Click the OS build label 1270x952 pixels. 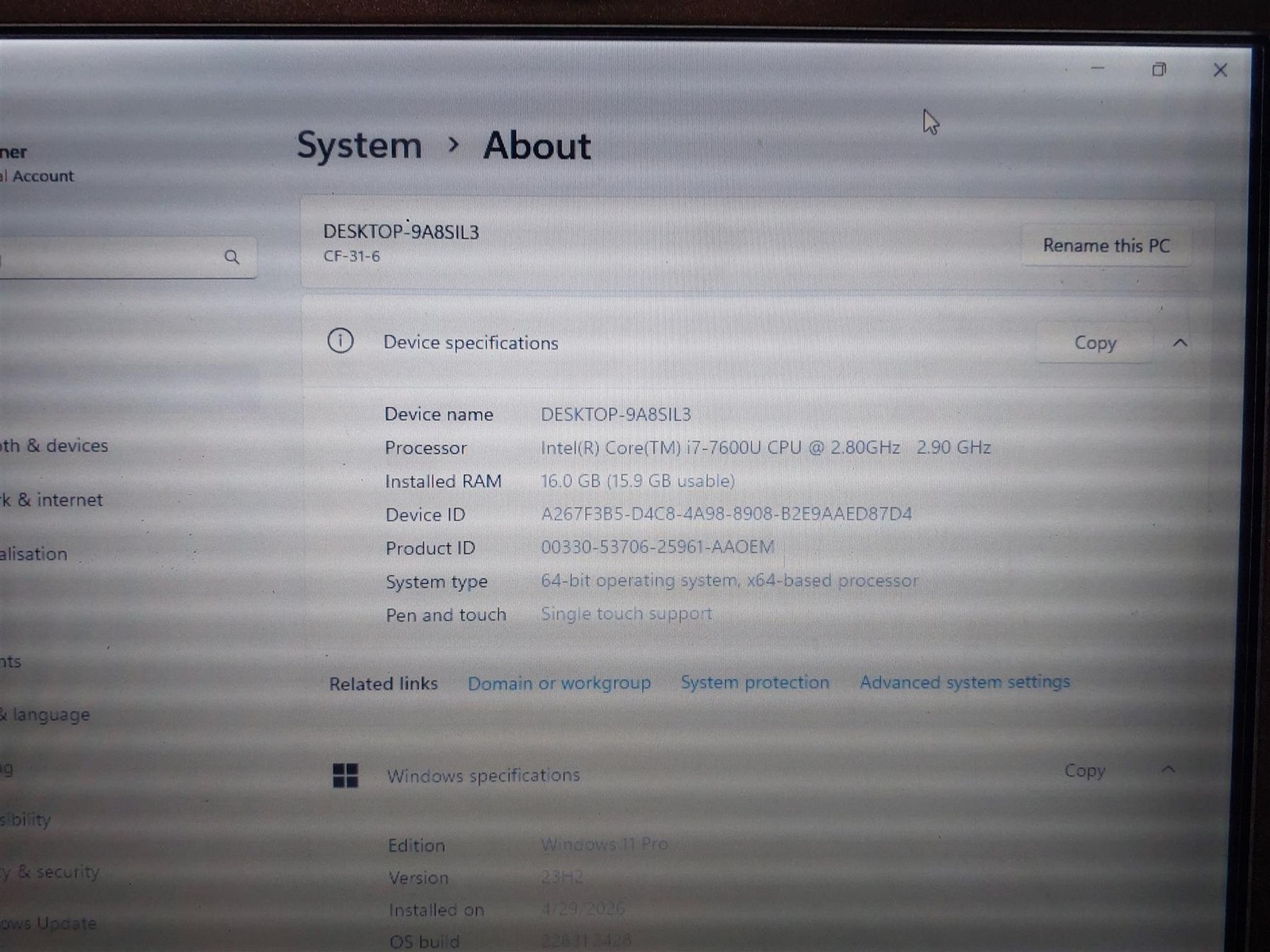(424, 942)
